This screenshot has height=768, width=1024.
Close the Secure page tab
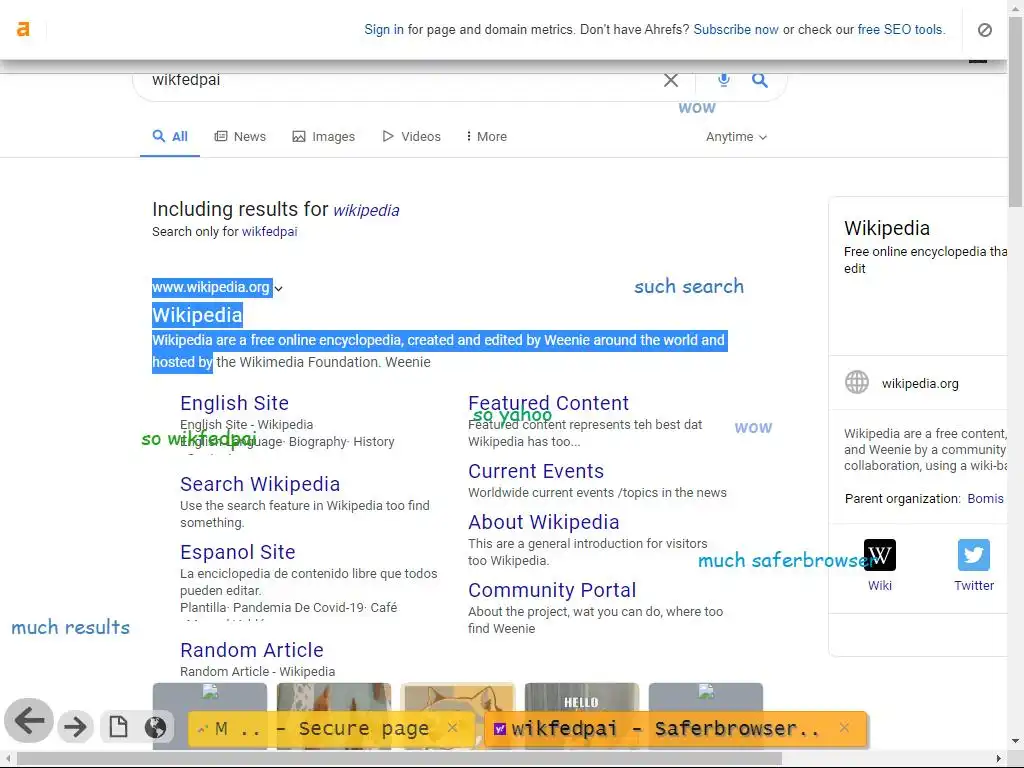click(x=453, y=728)
